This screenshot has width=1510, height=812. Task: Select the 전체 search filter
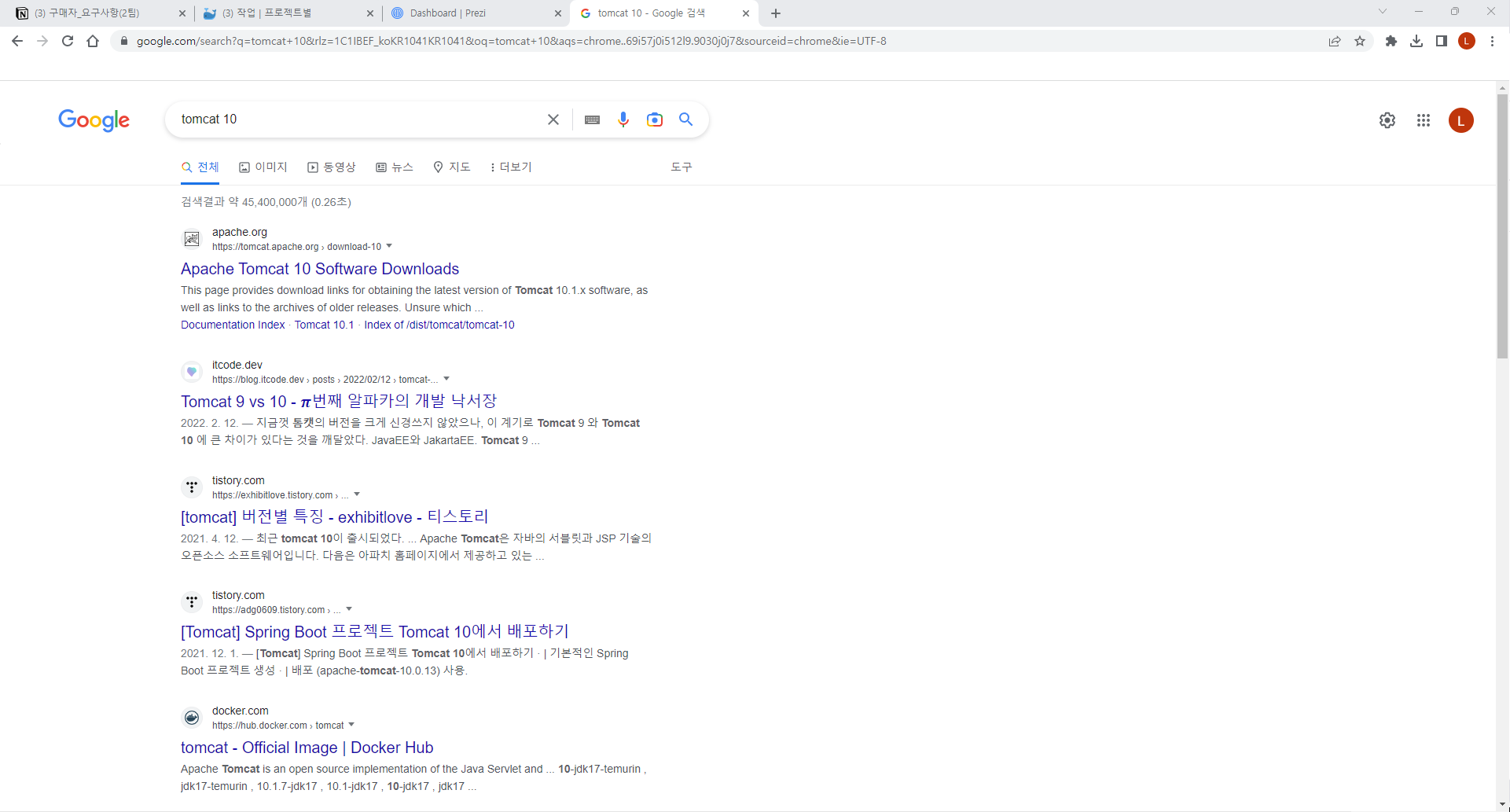pos(200,167)
